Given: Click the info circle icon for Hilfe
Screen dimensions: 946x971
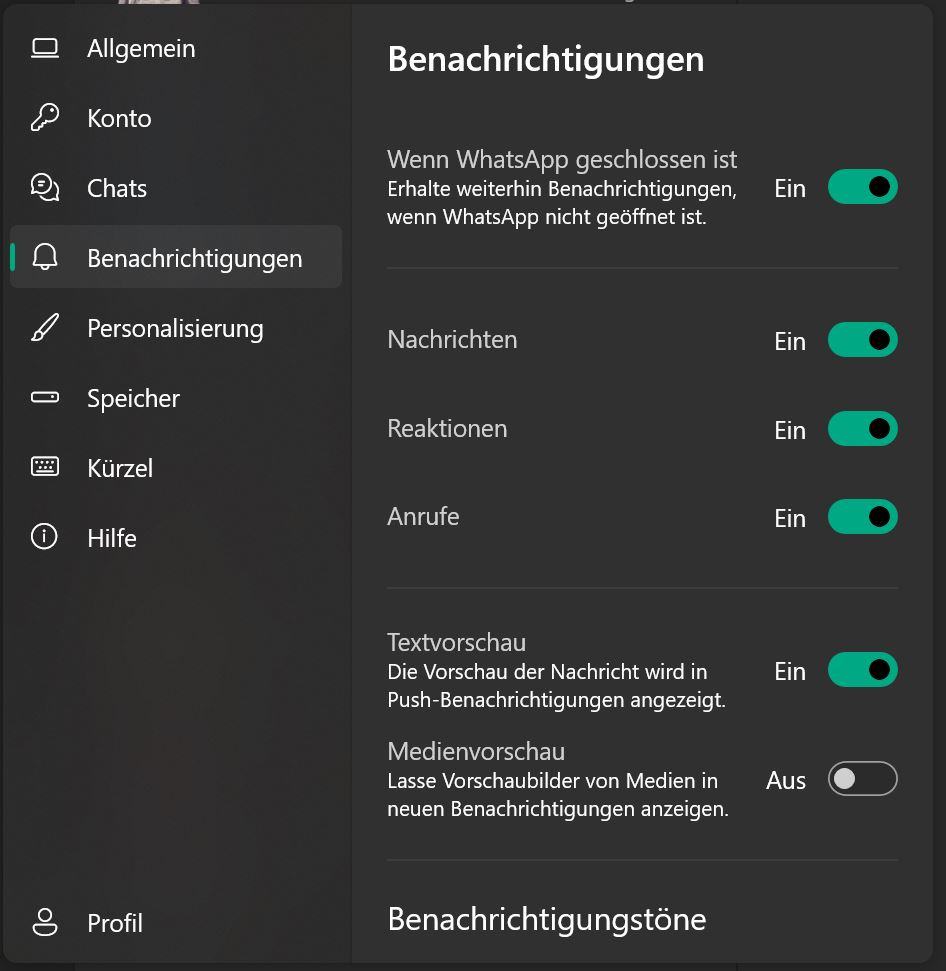Looking at the screenshot, I should click(x=45, y=538).
